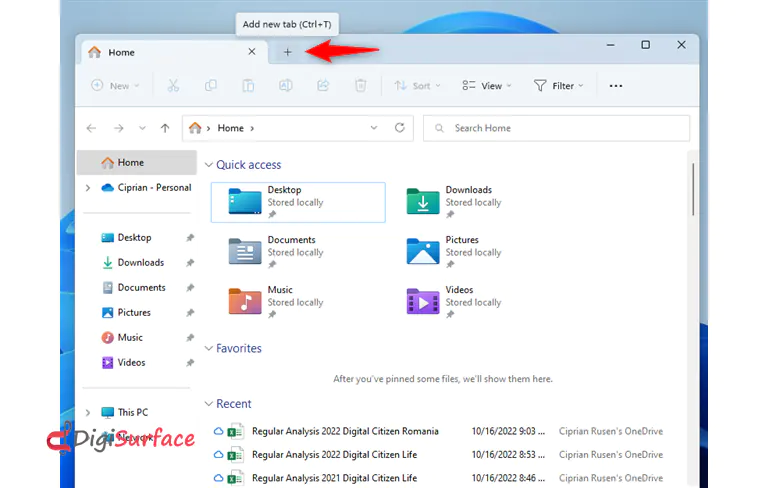Click the Recent heading text
The height and width of the screenshot is (488, 768).
[234, 404]
